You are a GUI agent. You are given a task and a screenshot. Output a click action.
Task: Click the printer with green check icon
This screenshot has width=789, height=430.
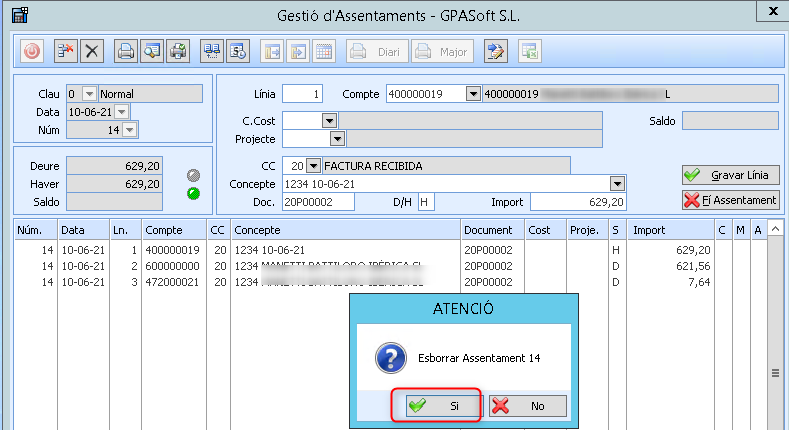coord(178,50)
